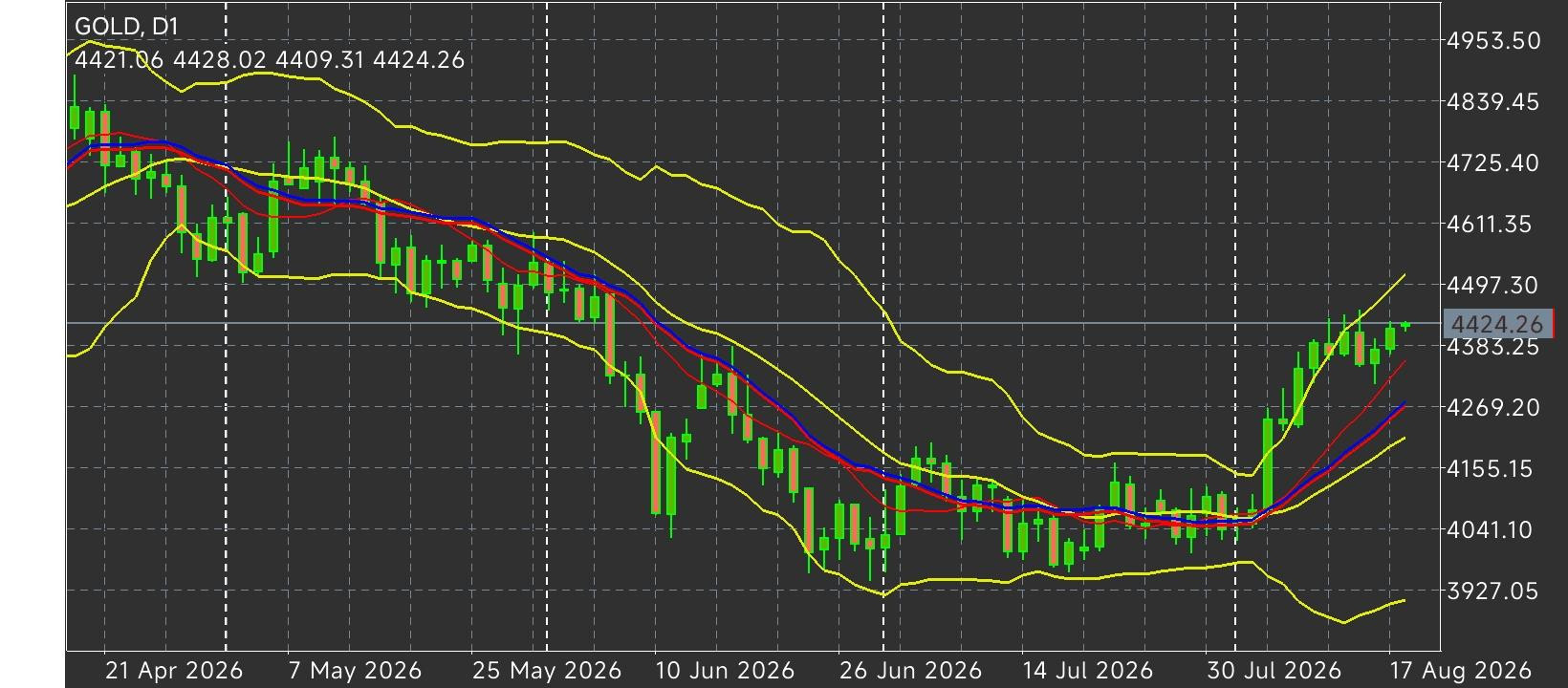Click the 4953.50 price axis label

pyautogui.click(x=1494, y=41)
